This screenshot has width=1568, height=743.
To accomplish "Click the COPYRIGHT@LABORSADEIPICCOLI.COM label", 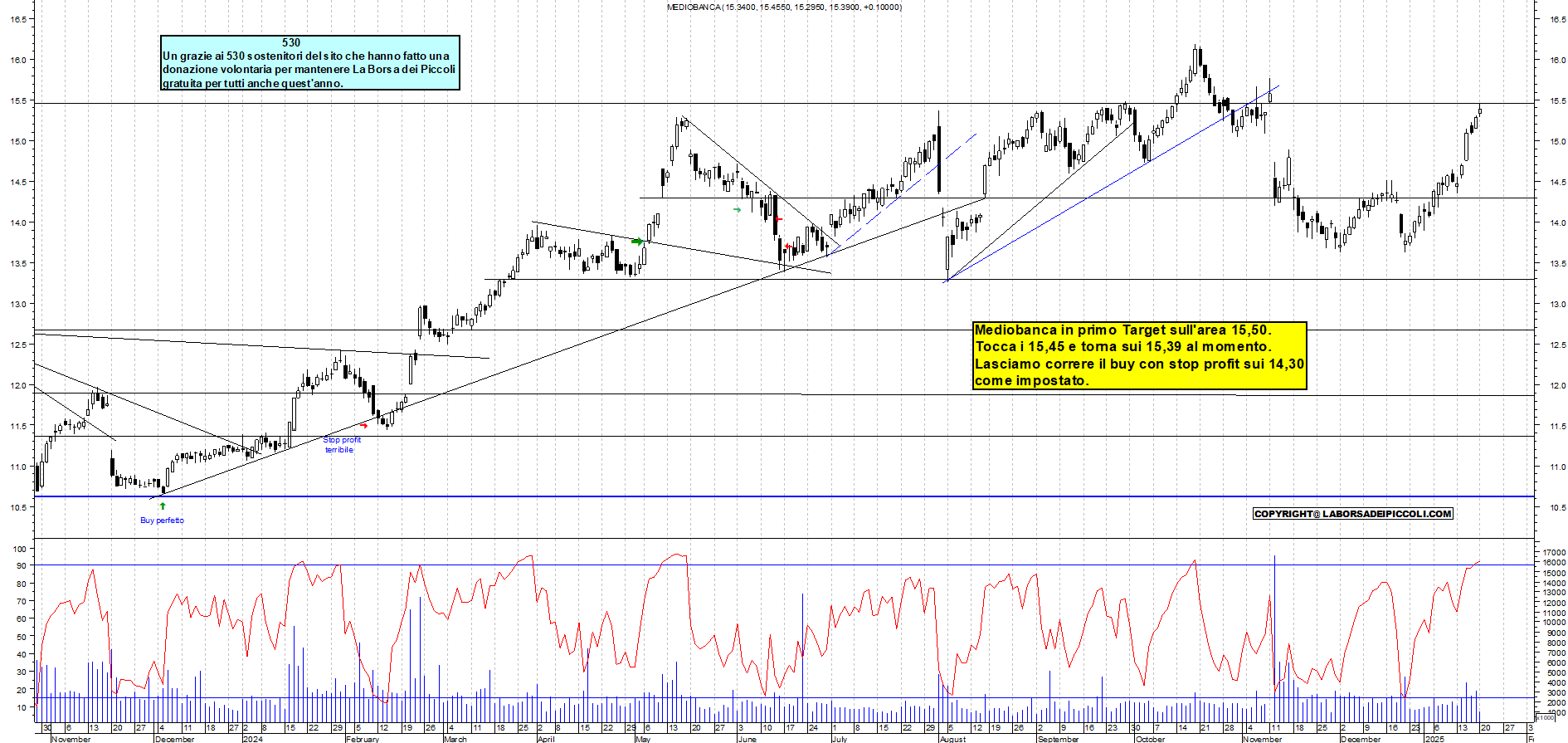I will [1353, 514].
